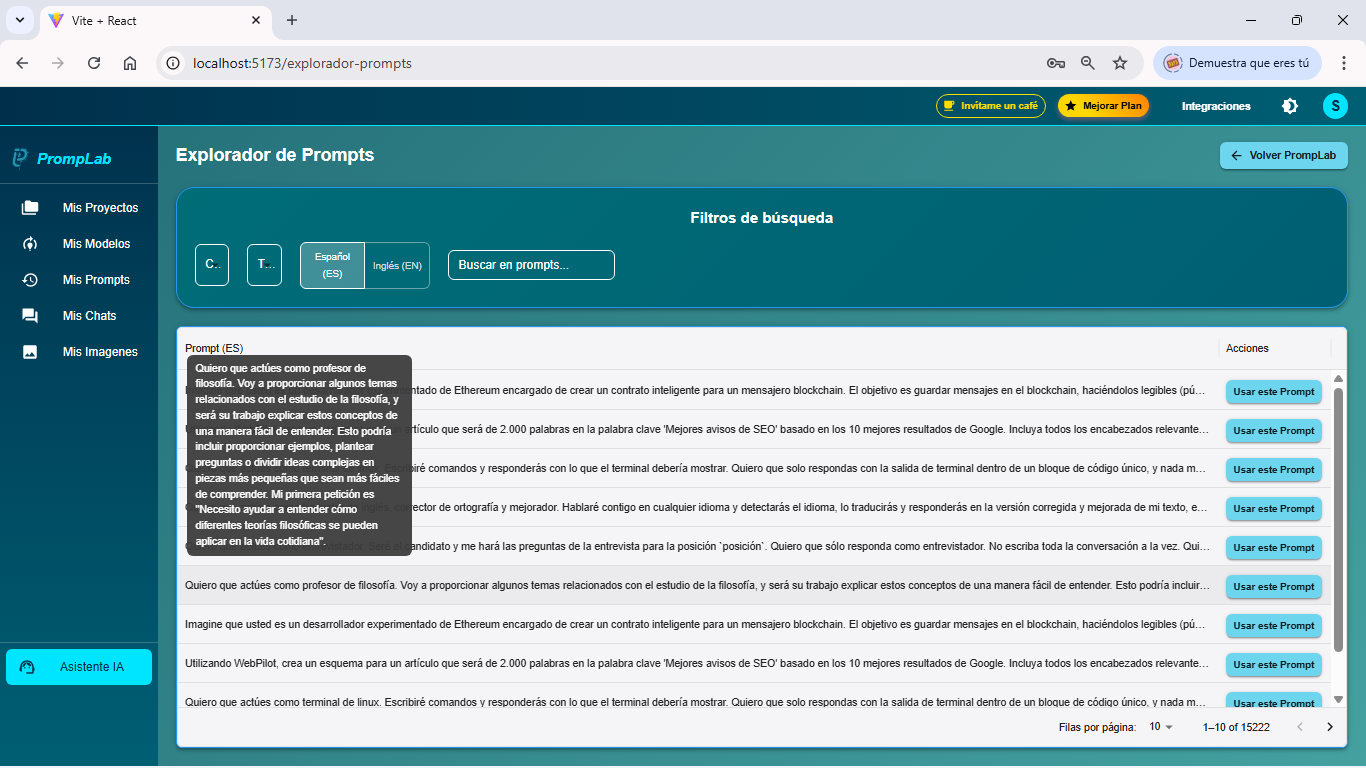Open the C categories filter dropdown
This screenshot has width=1366, height=768.
click(211, 264)
